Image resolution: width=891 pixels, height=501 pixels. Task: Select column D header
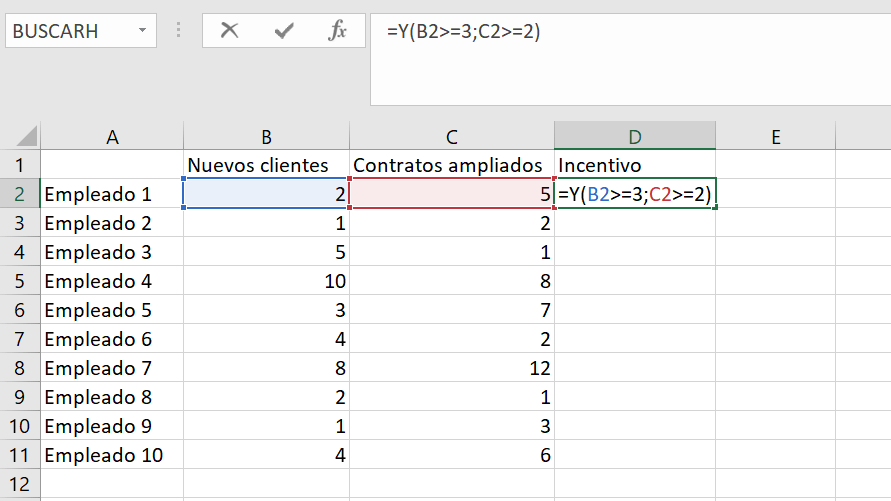point(635,136)
